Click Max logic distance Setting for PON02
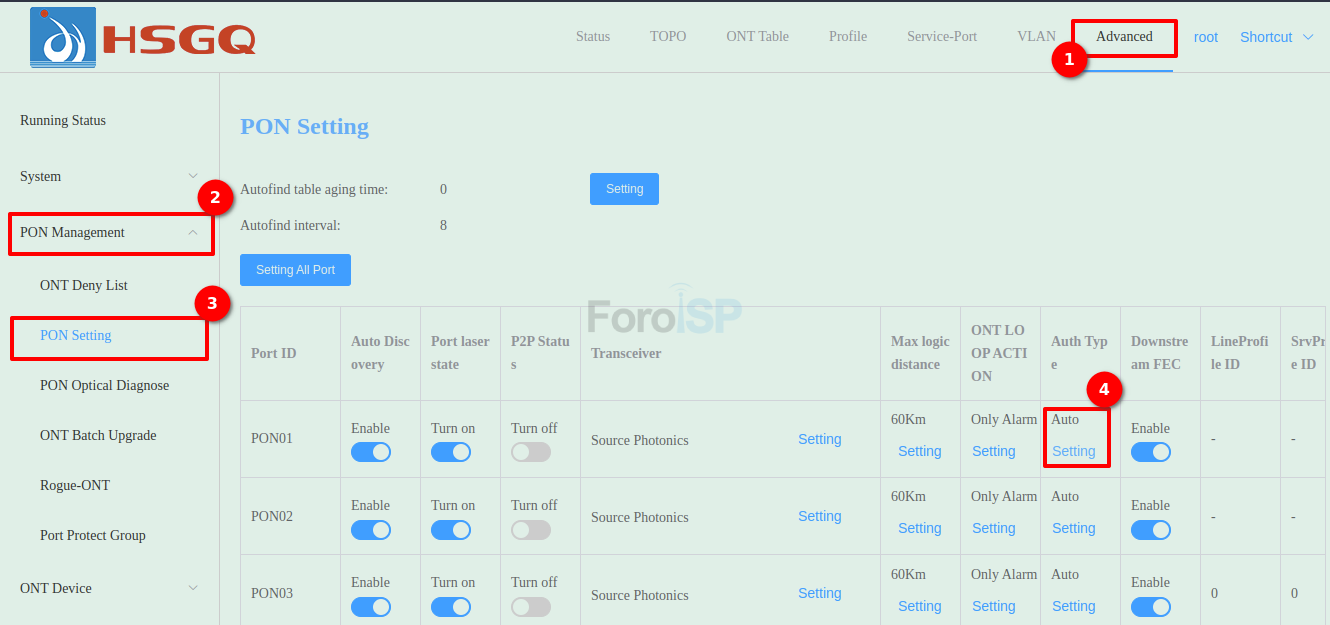This screenshot has height=625, width=1330. pyautogui.click(x=919, y=528)
